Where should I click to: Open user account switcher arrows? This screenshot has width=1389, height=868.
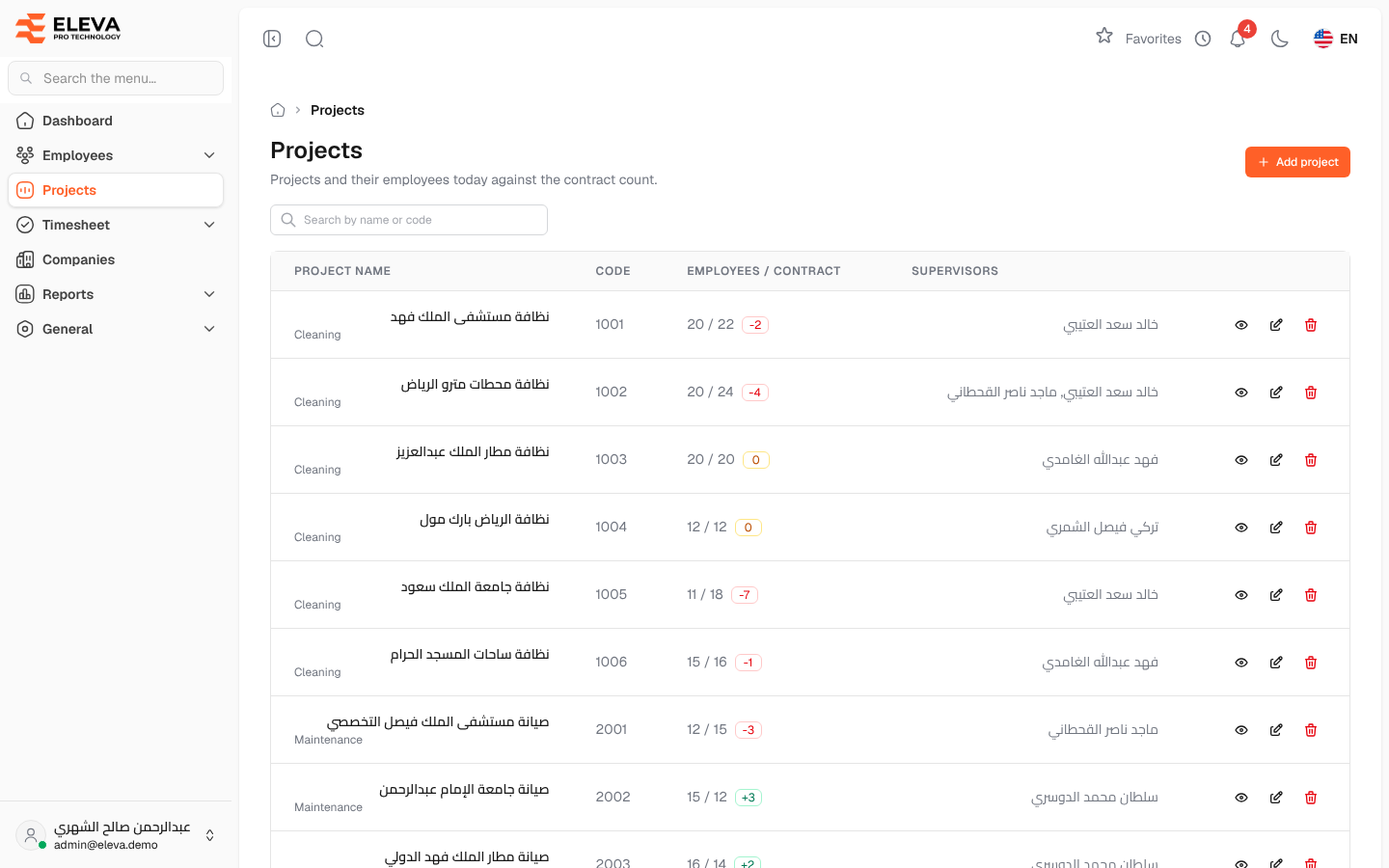209,835
